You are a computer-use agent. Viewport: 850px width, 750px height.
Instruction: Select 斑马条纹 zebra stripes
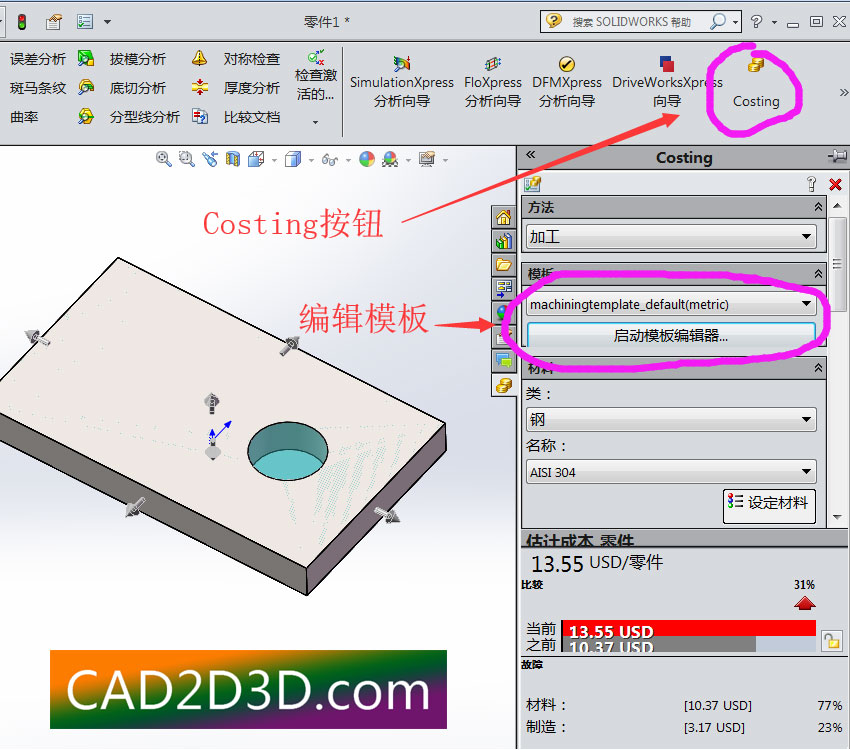coord(38,88)
